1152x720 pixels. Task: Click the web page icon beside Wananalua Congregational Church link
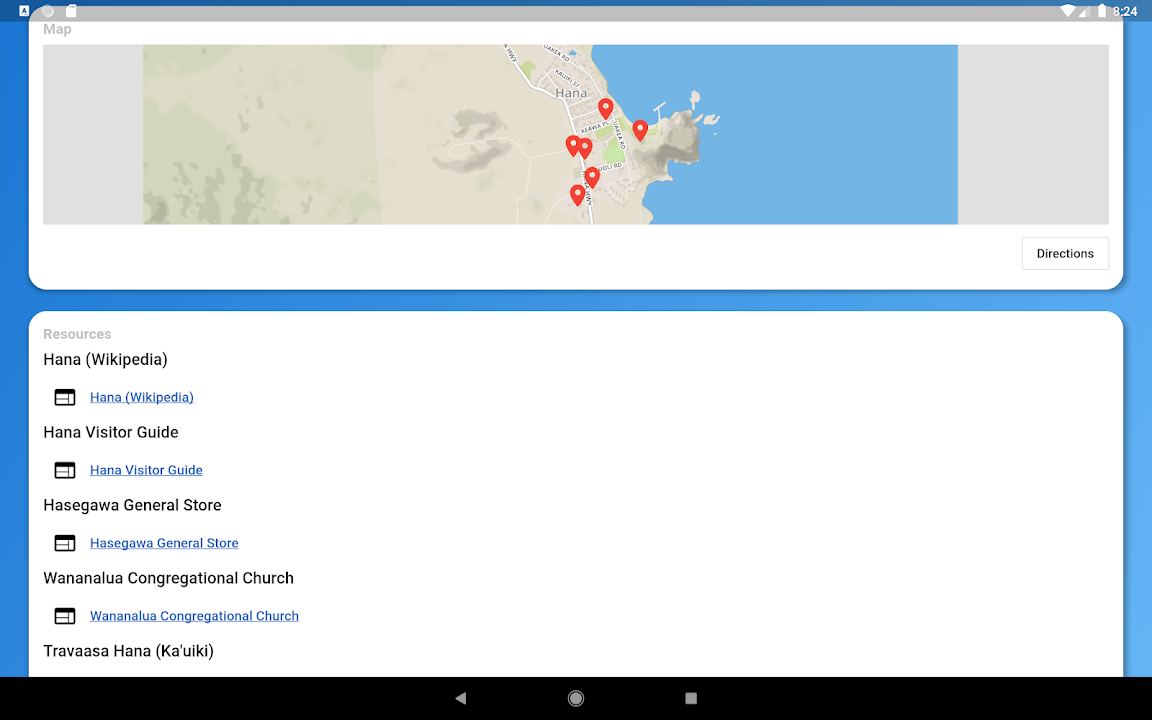(65, 616)
